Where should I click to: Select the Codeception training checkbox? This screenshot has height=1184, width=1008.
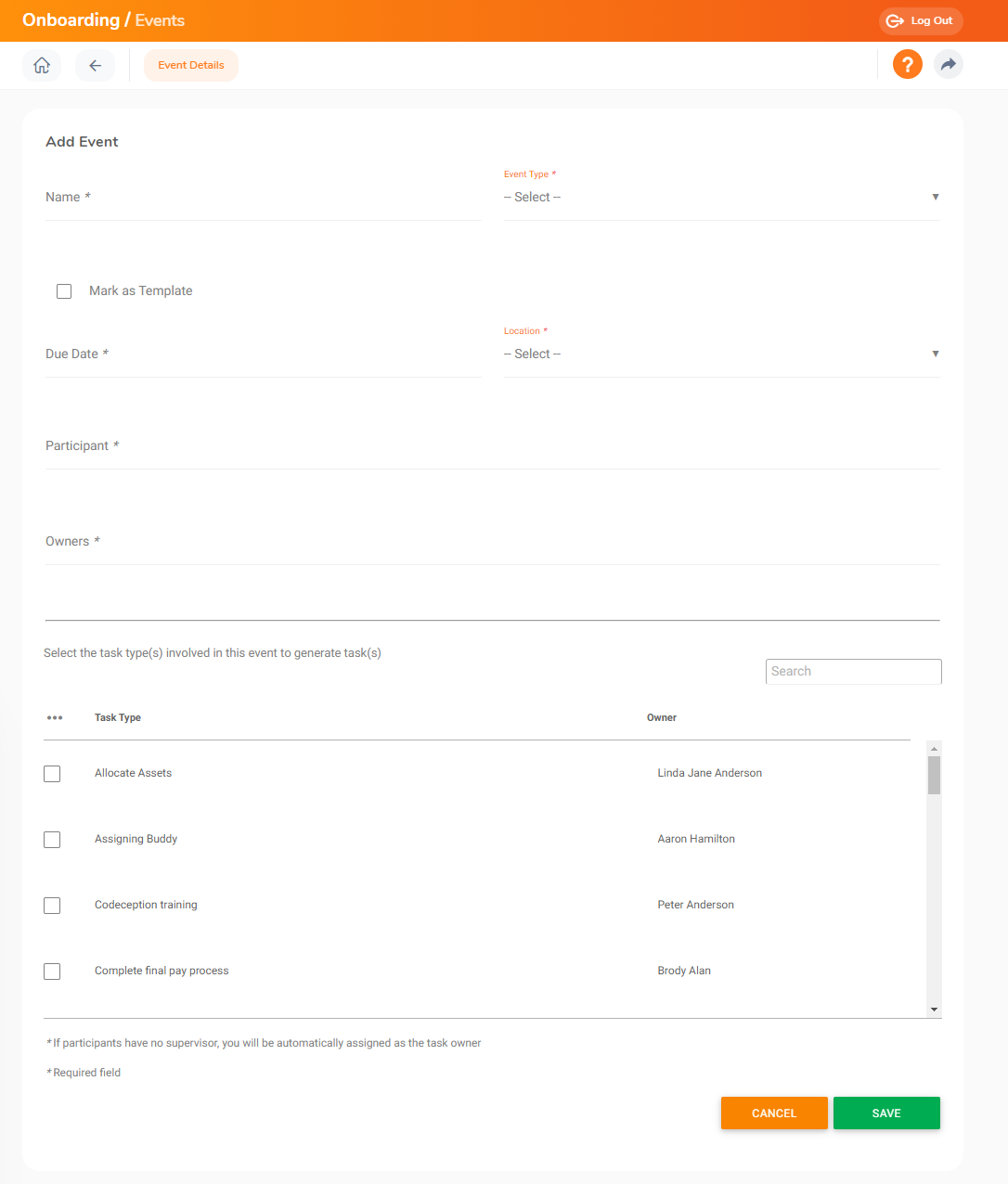(x=51, y=905)
